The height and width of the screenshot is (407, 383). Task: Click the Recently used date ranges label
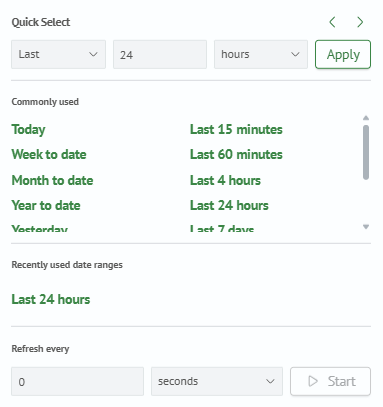coord(67,265)
